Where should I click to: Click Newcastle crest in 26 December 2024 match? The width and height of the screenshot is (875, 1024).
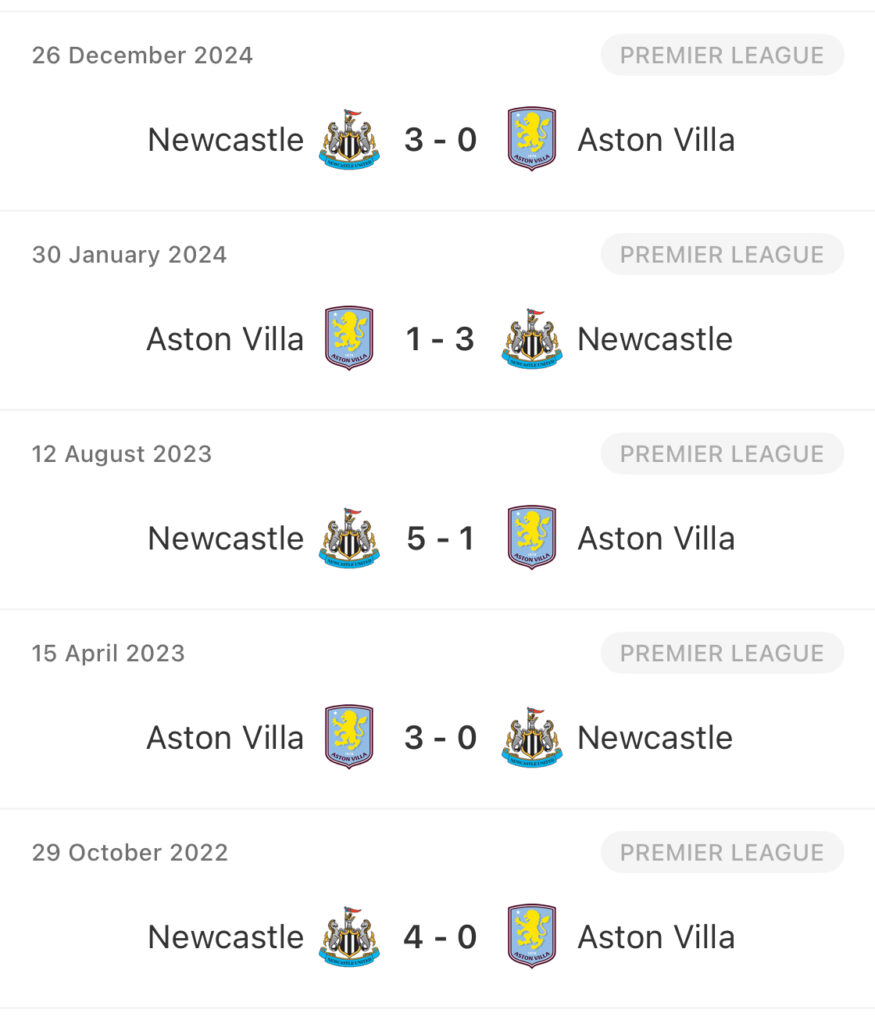(x=349, y=140)
